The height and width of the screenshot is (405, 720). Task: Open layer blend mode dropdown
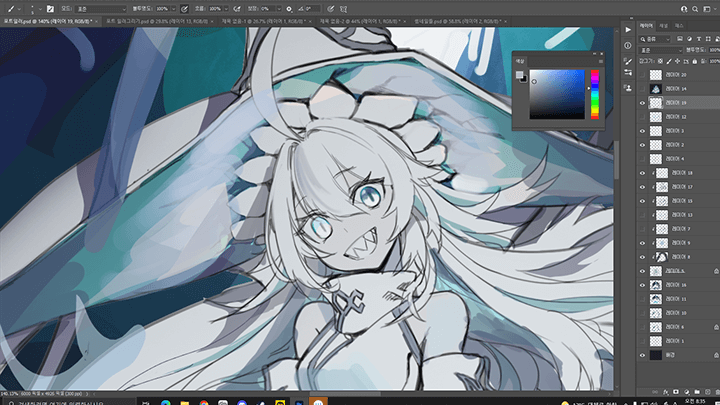click(x=661, y=50)
